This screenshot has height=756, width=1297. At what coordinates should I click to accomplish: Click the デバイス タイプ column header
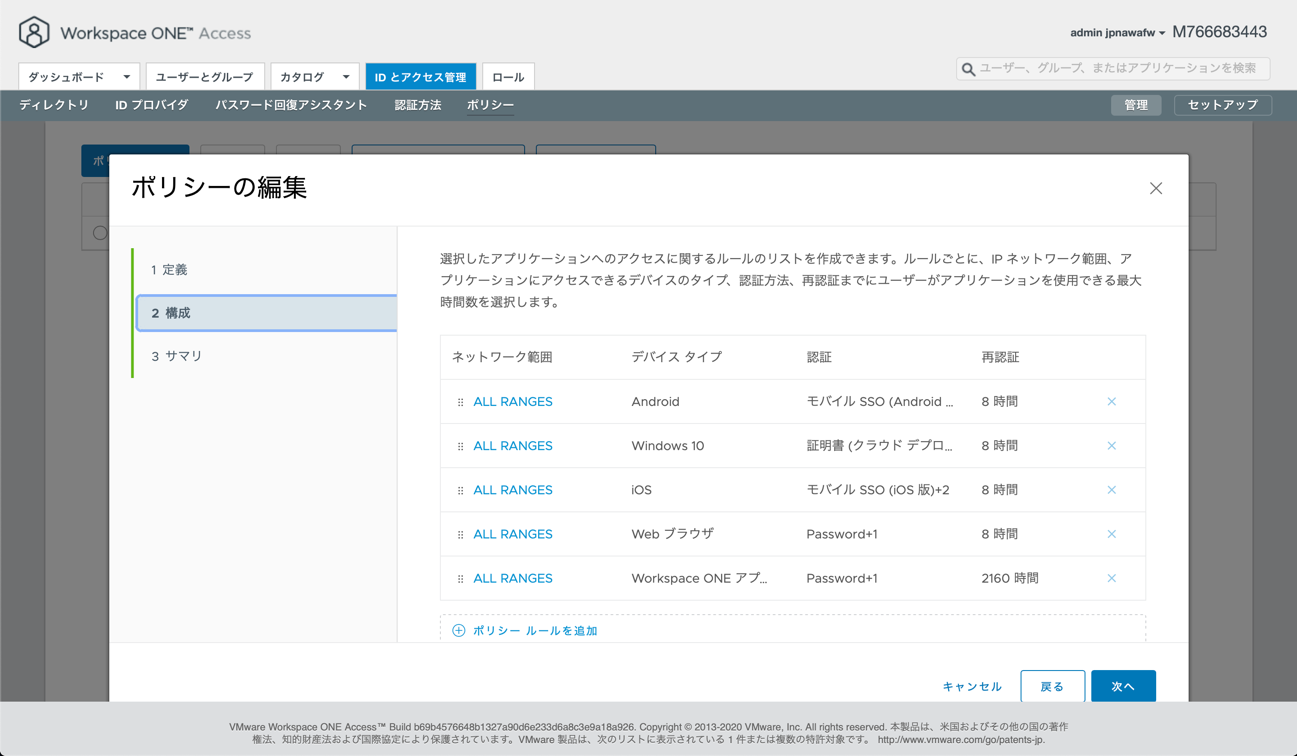click(677, 357)
